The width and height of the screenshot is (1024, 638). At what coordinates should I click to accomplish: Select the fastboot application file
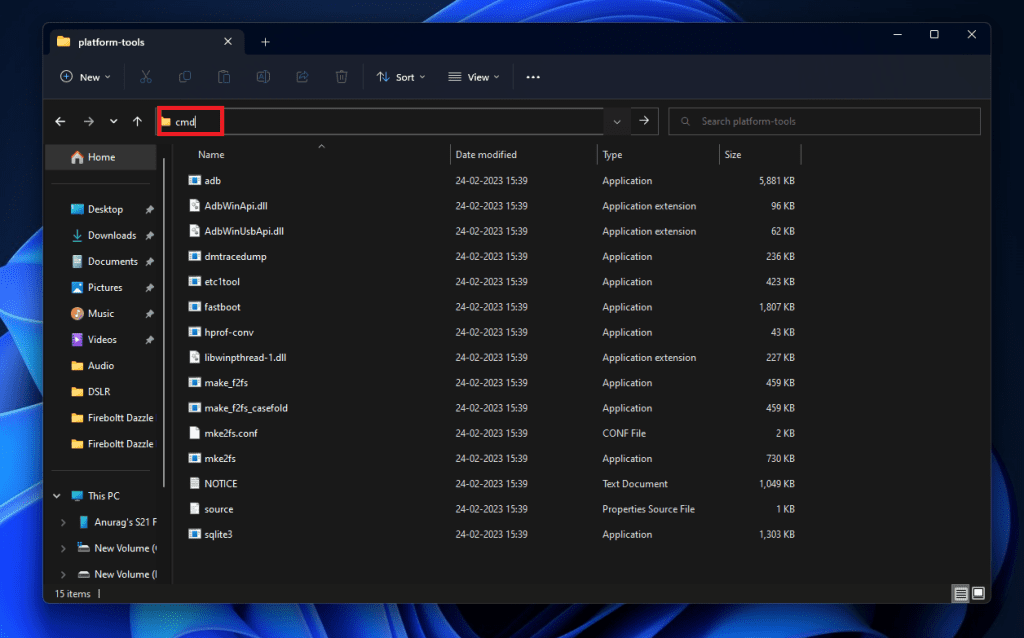point(222,307)
